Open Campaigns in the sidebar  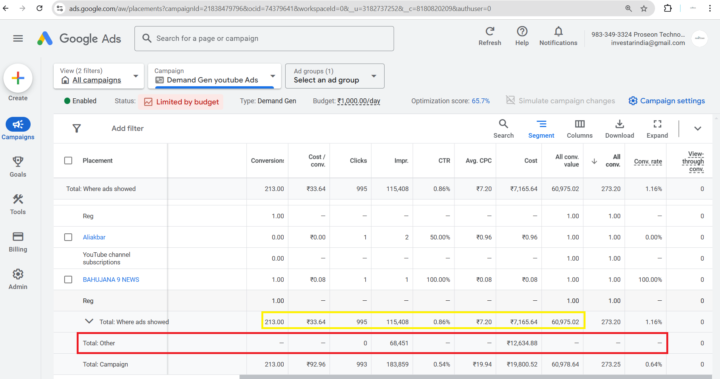[x=18, y=128]
